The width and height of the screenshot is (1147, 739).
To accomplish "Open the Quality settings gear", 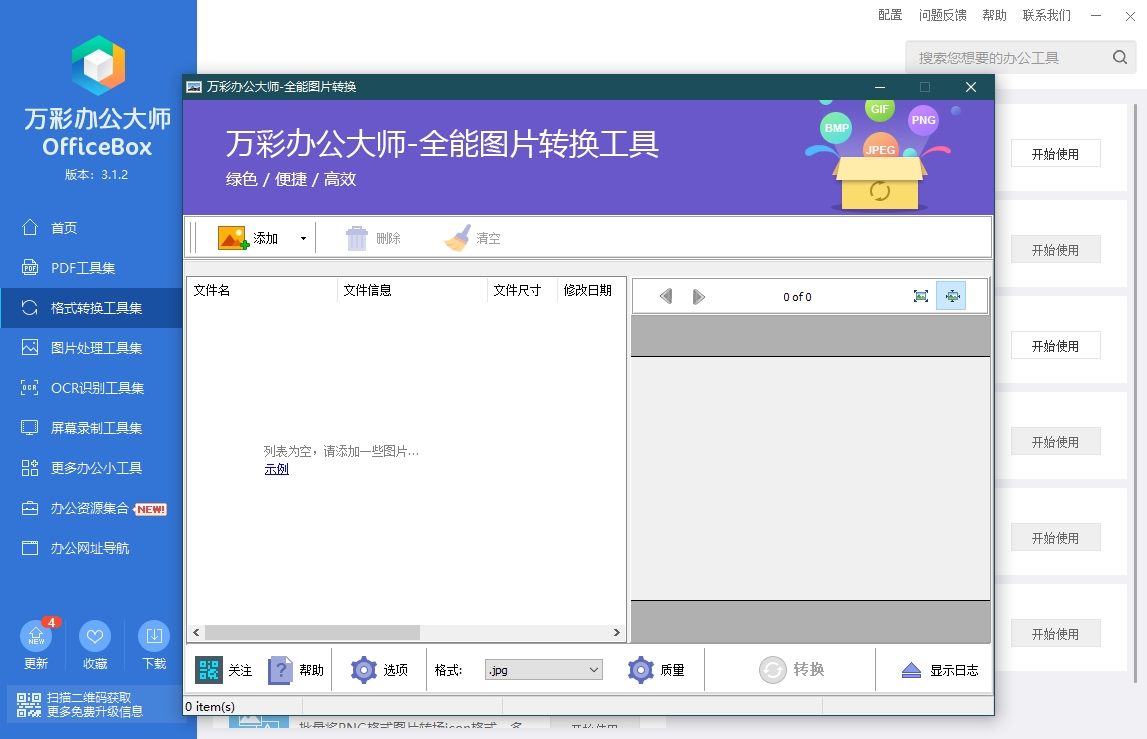I will coord(641,670).
